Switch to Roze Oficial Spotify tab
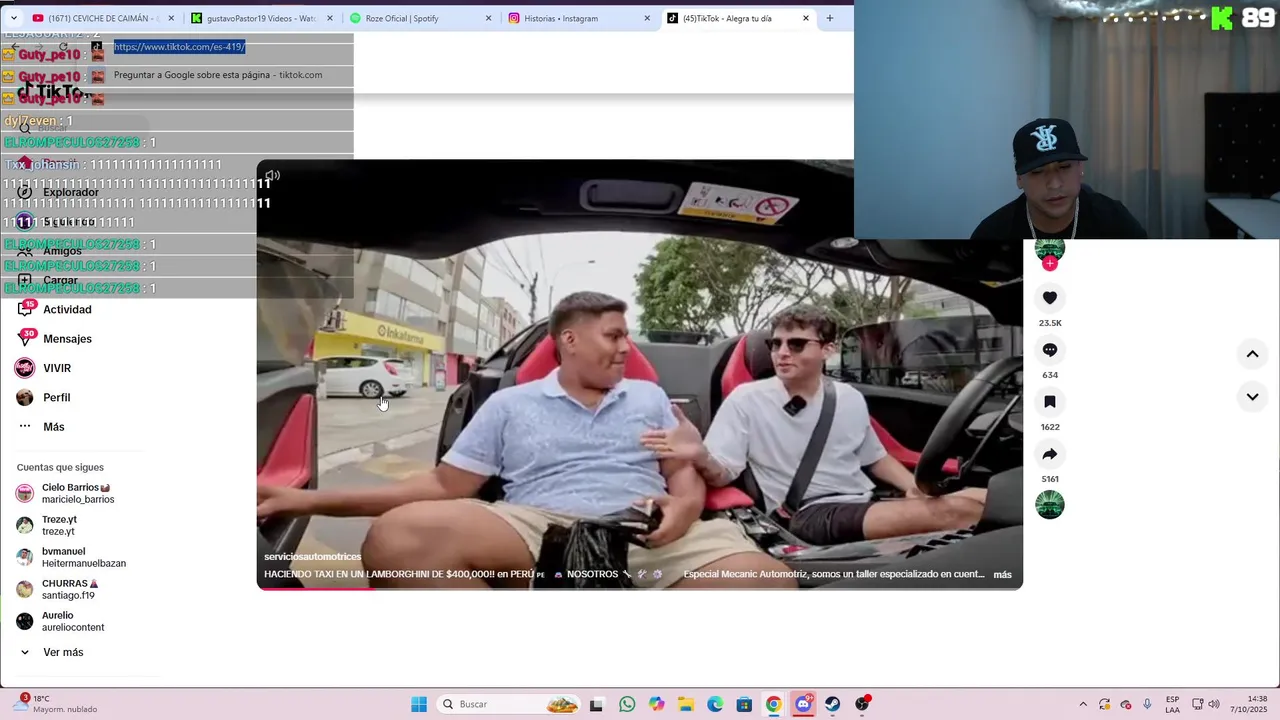The width and height of the screenshot is (1280, 720). coord(402,18)
